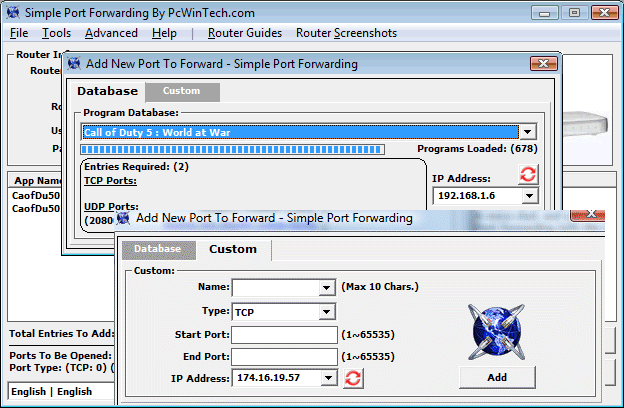Select first CaofDu50 row in app list

click(36, 195)
